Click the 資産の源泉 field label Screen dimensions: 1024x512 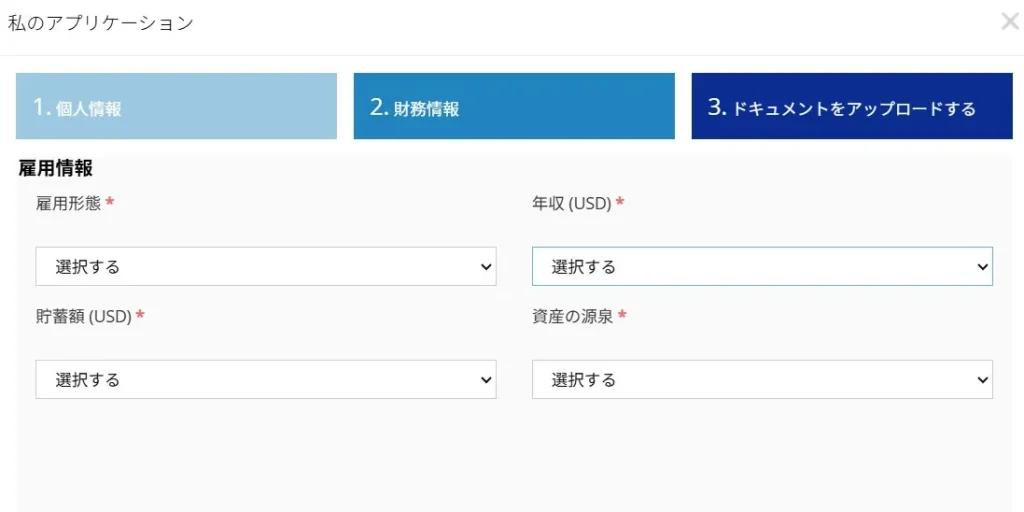coord(572,316)
